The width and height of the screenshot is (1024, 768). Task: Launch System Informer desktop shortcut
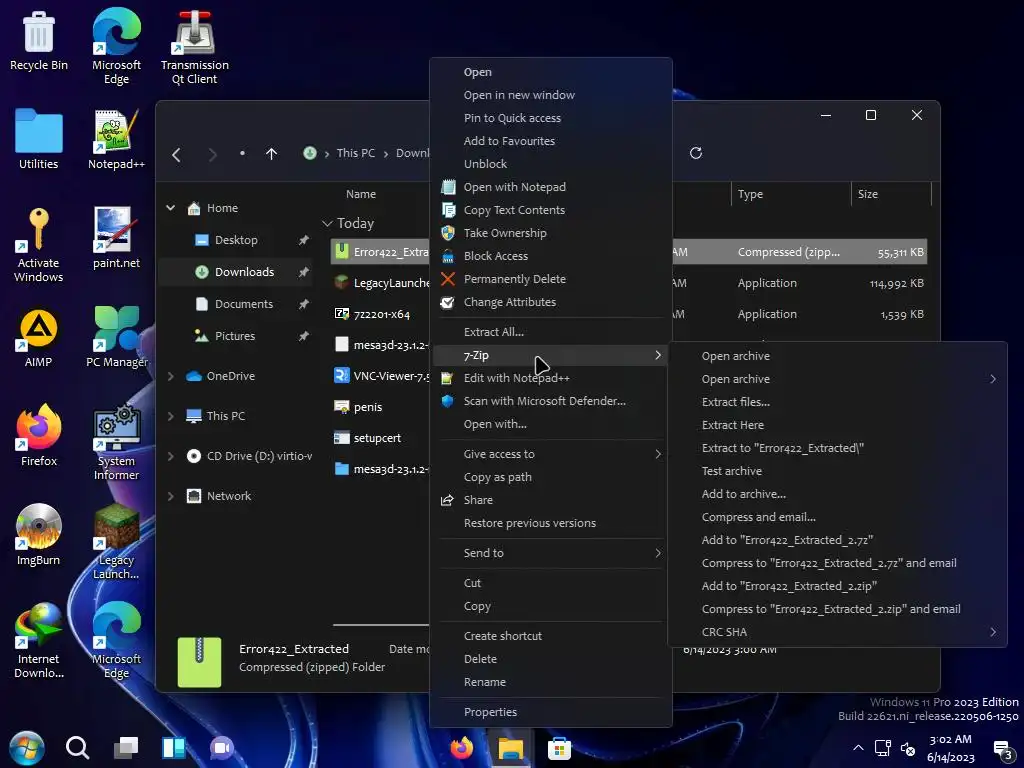pos(116,443)
